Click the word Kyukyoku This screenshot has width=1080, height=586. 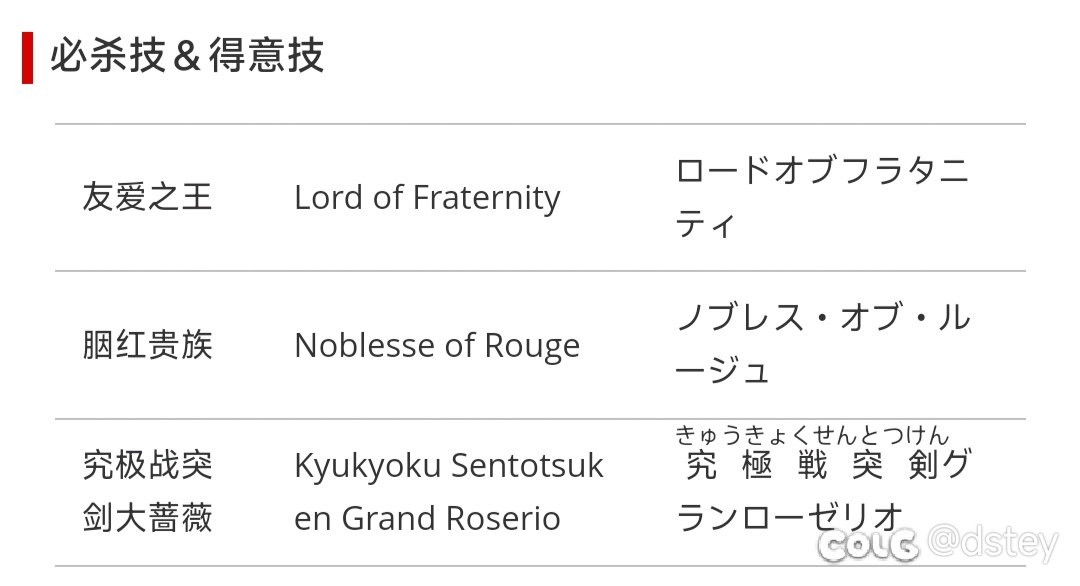[367, 465]
